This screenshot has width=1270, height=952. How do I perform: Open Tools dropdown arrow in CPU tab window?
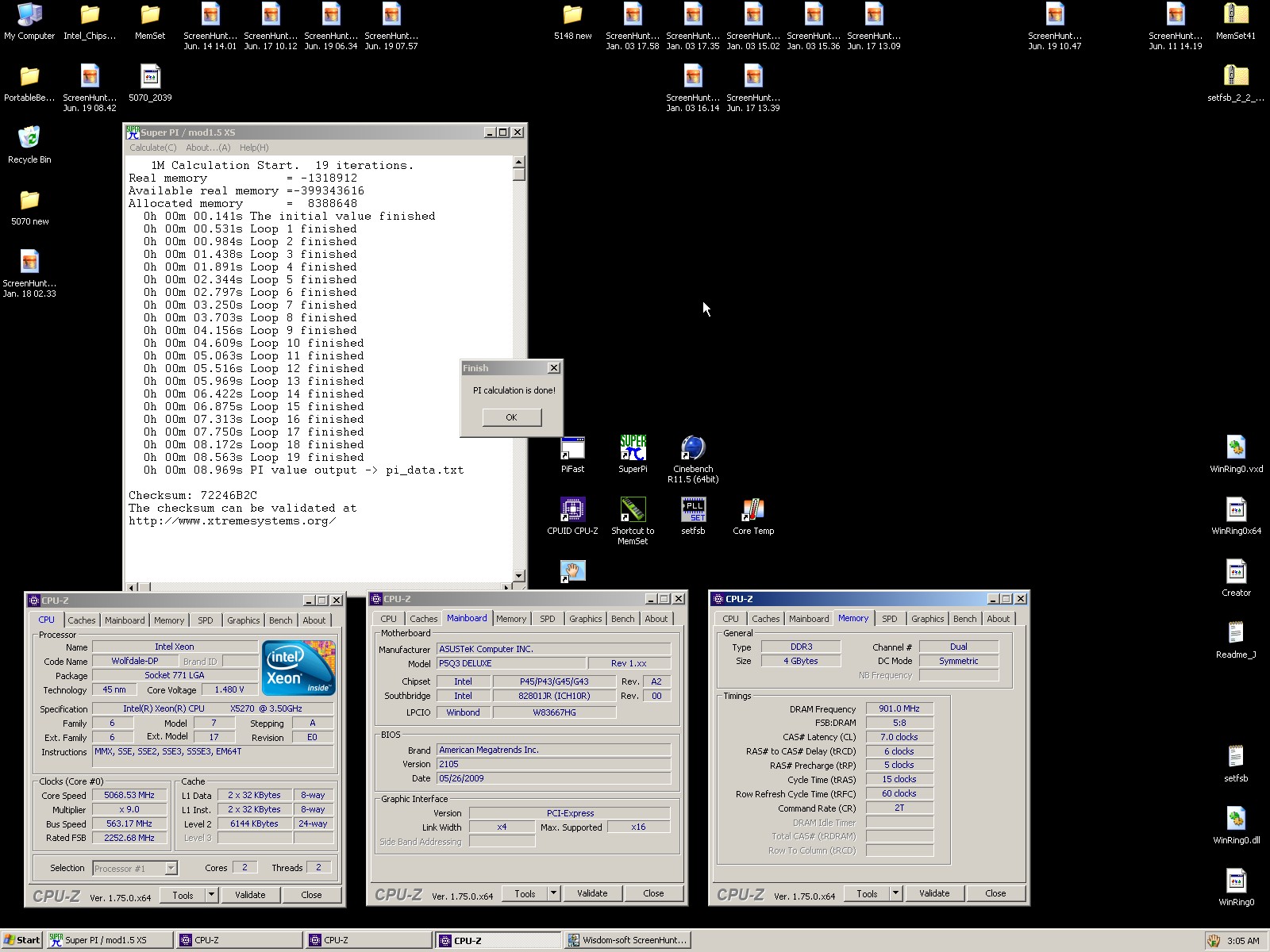pyautogui.click(x=212, y=895)
